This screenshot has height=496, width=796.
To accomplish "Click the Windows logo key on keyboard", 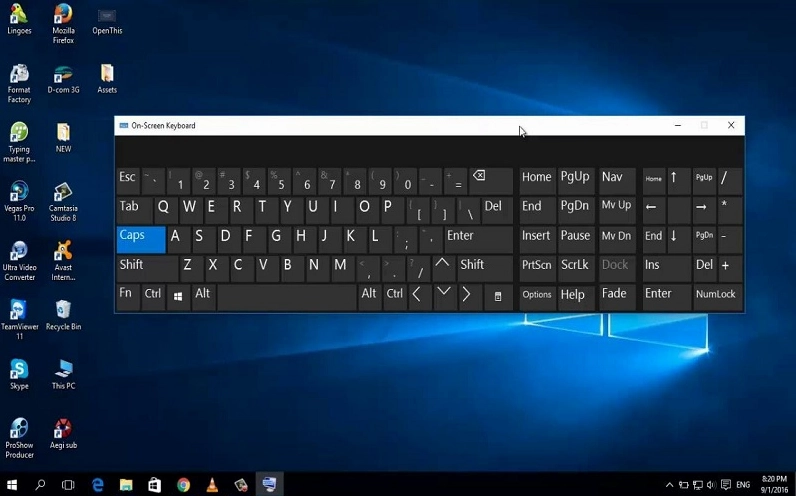I will [x=178, y=297].
